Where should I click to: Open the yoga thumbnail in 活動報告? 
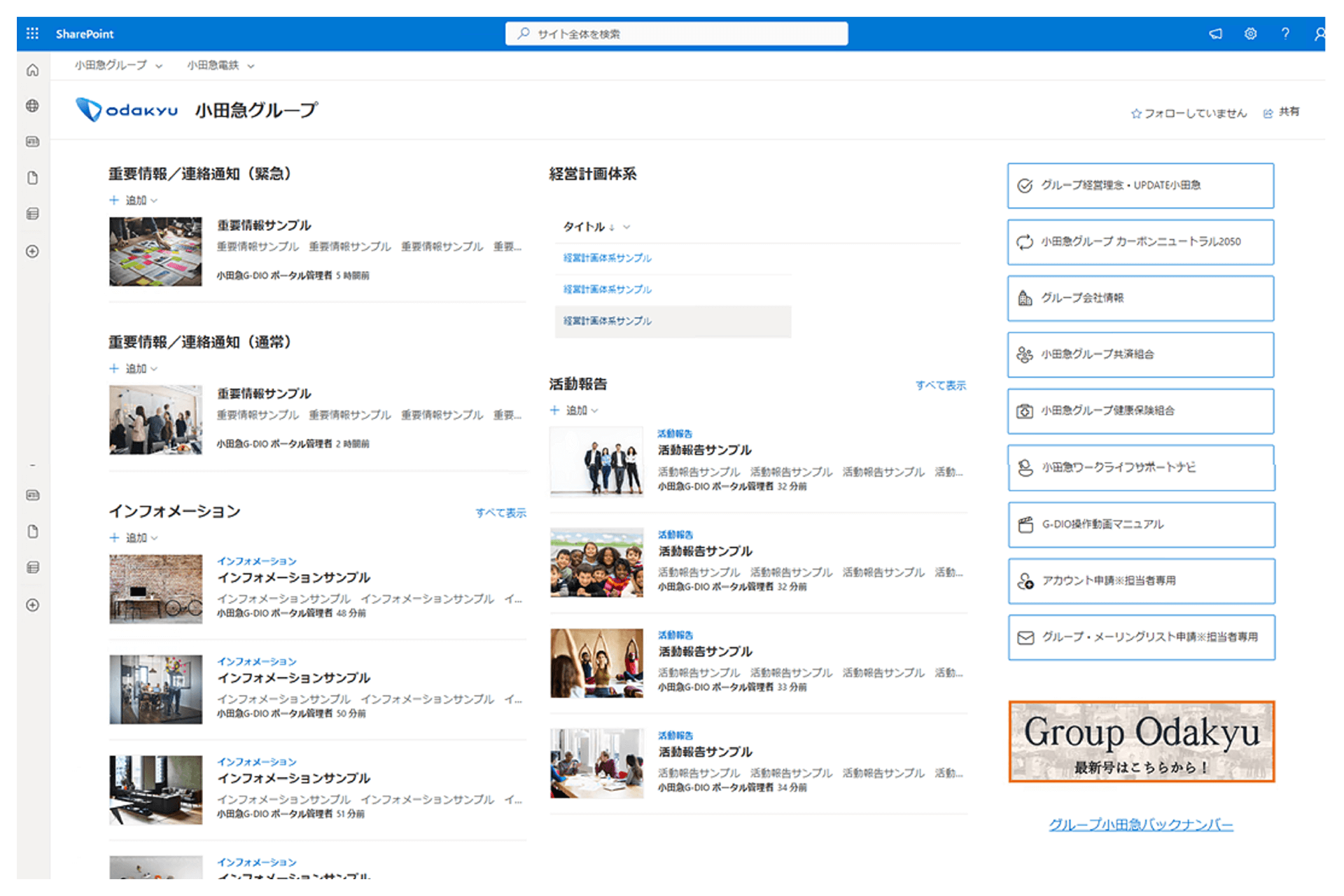[596, 663]
